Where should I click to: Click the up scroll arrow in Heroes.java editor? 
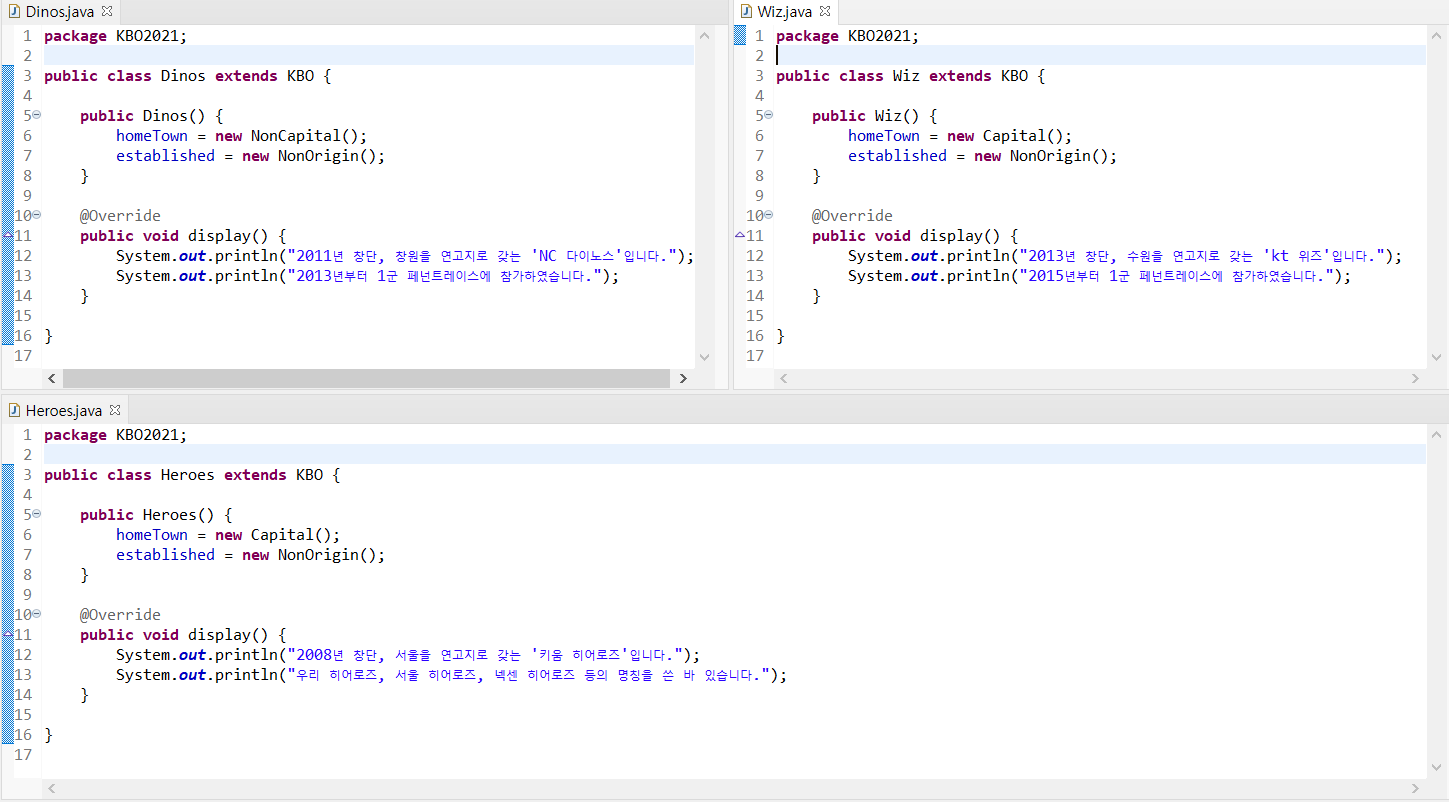(1436, 434)
